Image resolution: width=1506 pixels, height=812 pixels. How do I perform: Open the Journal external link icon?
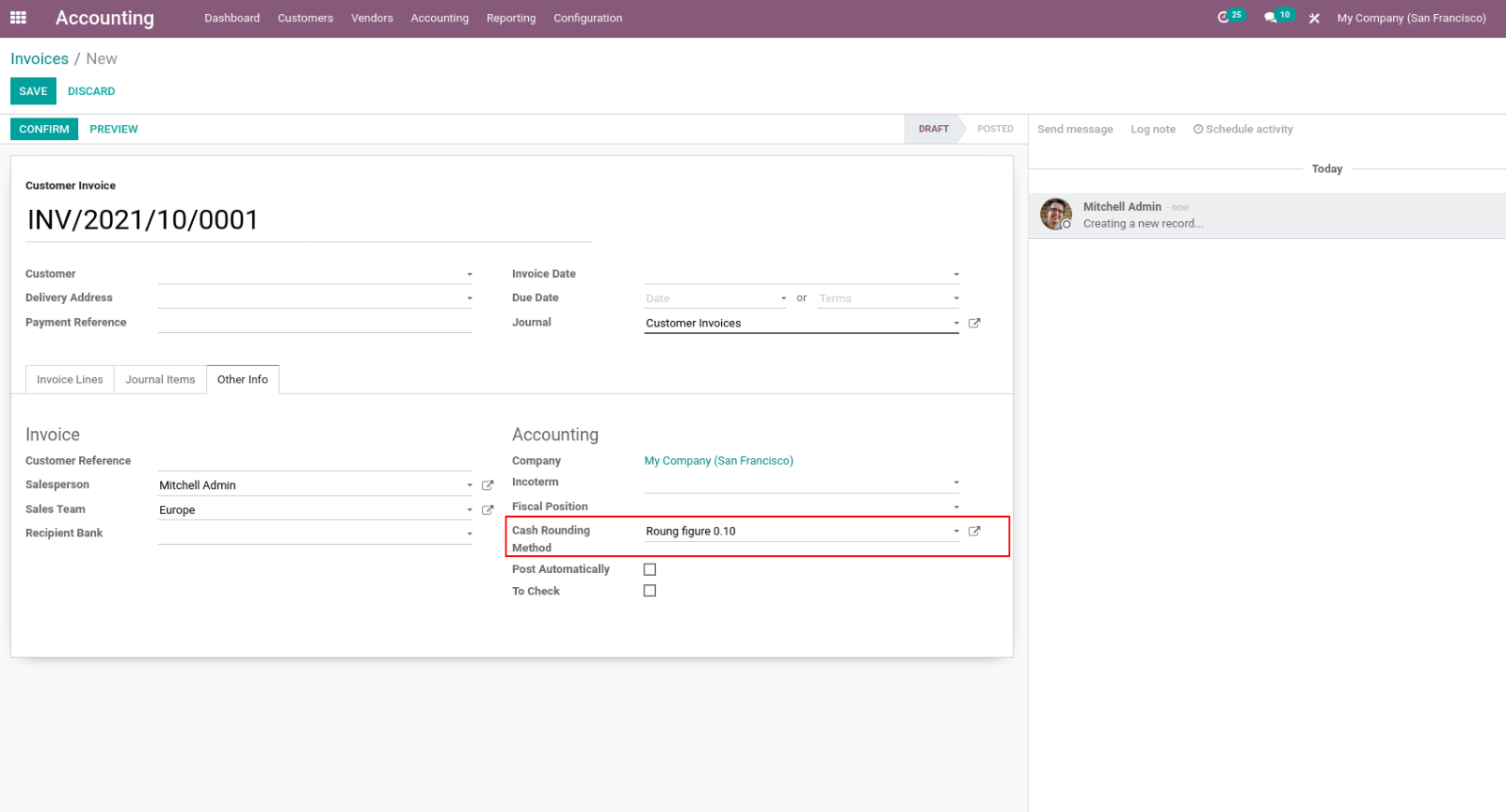click(974, 323)
